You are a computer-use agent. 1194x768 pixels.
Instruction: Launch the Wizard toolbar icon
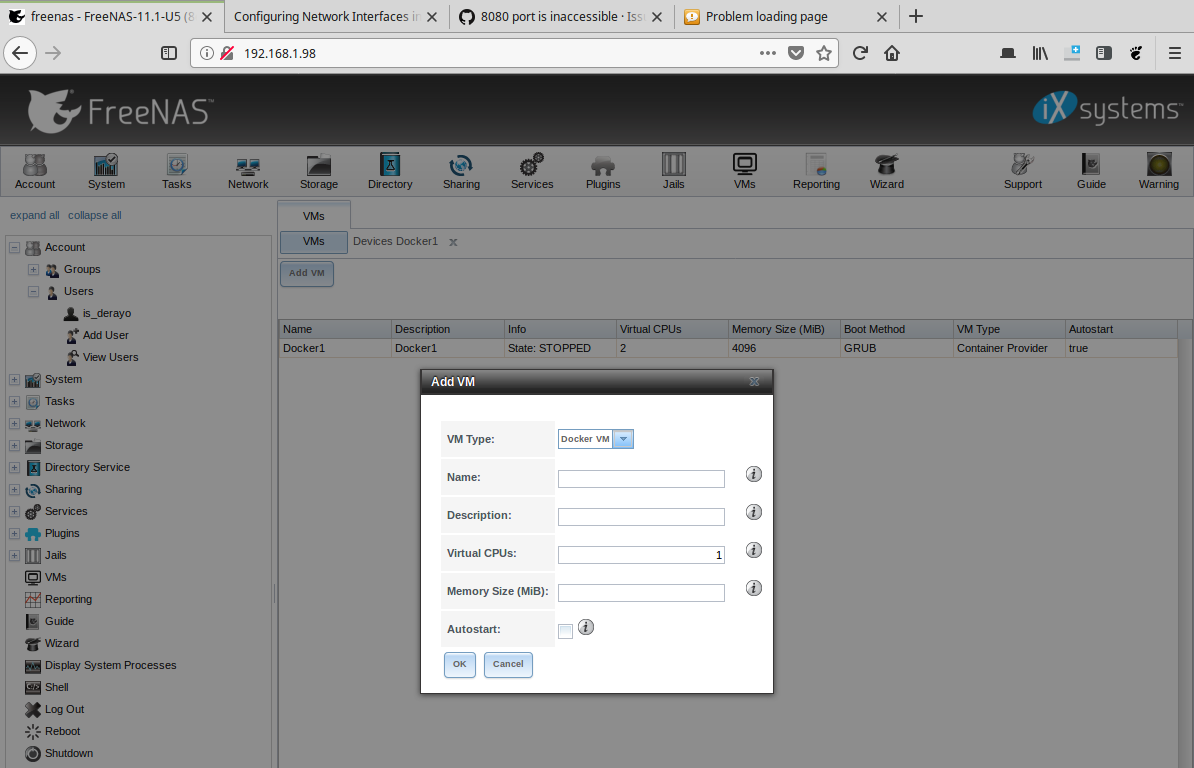coord(887,171)
